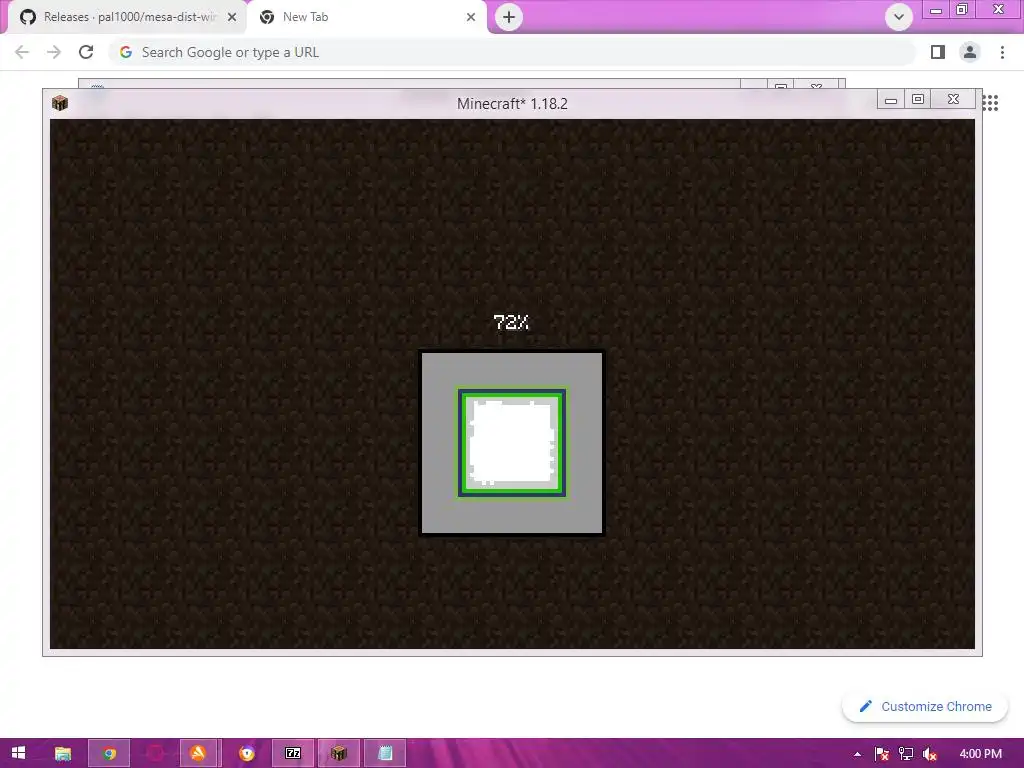Switch to Minecraft on the taskbar

click(339, 753)
